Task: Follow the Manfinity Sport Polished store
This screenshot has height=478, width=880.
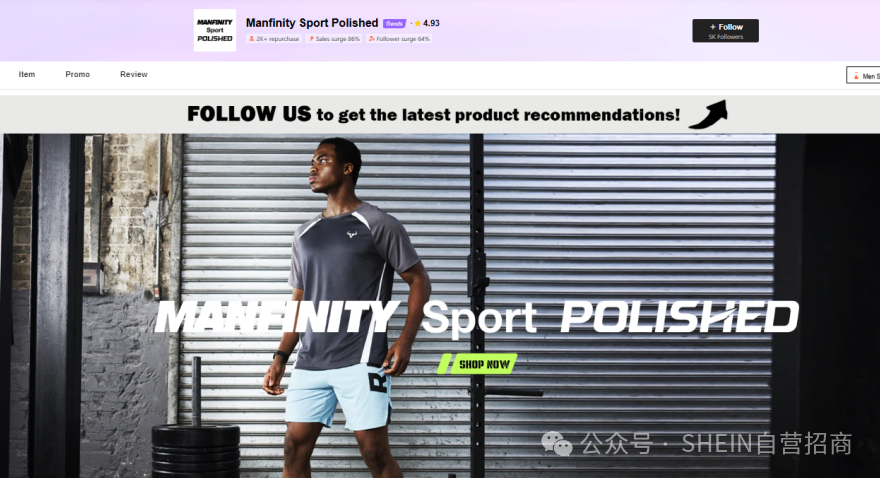Action: [725, 30]
